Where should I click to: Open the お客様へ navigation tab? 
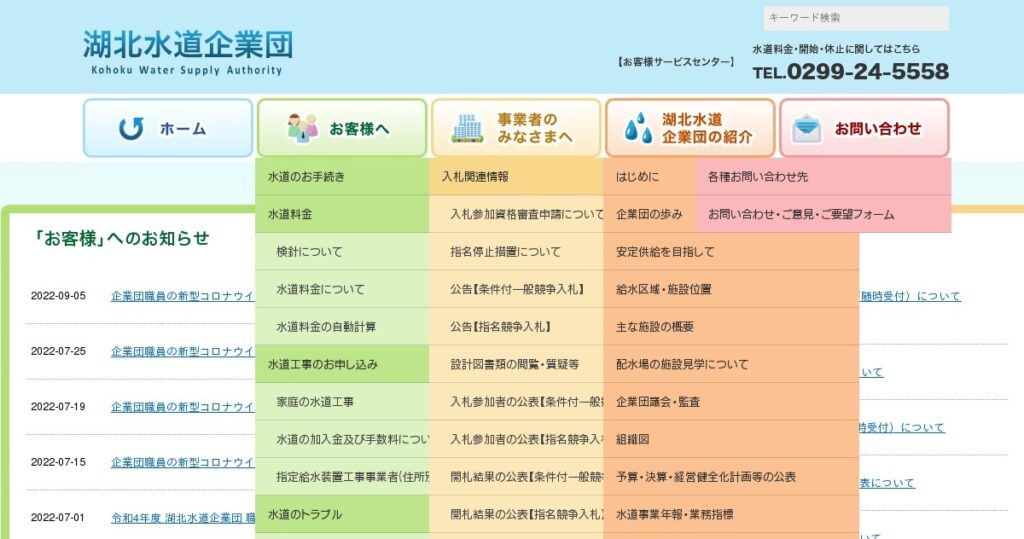click(x=342, y=128)
